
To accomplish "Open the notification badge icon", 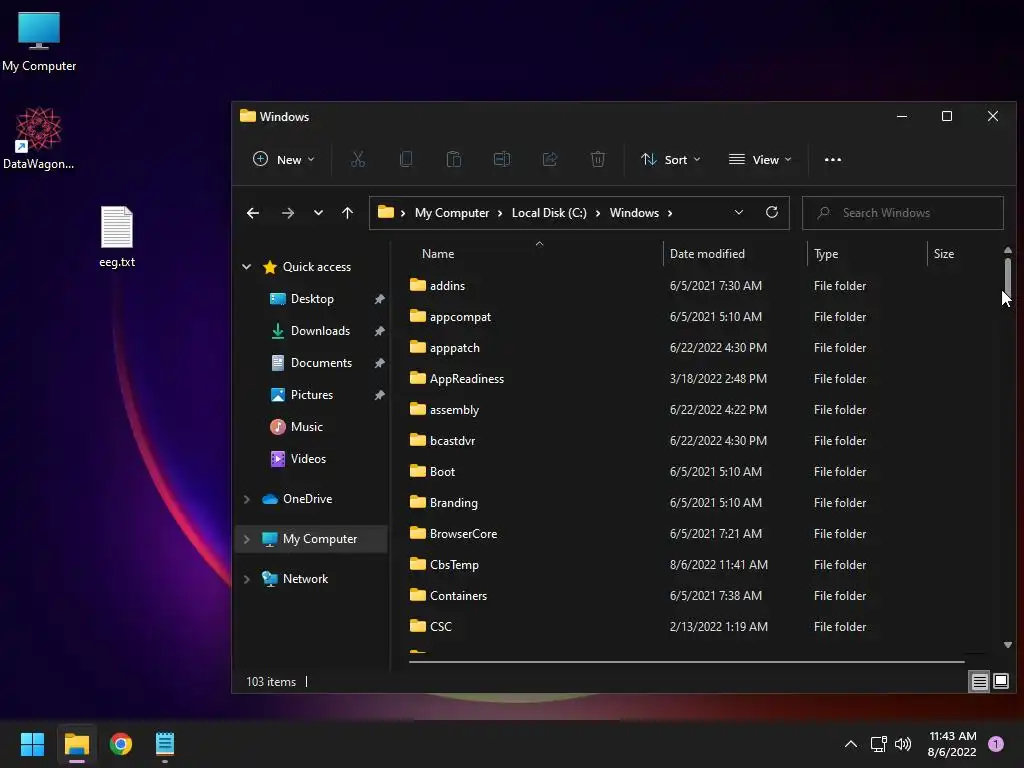I will (x=995, y=744).
